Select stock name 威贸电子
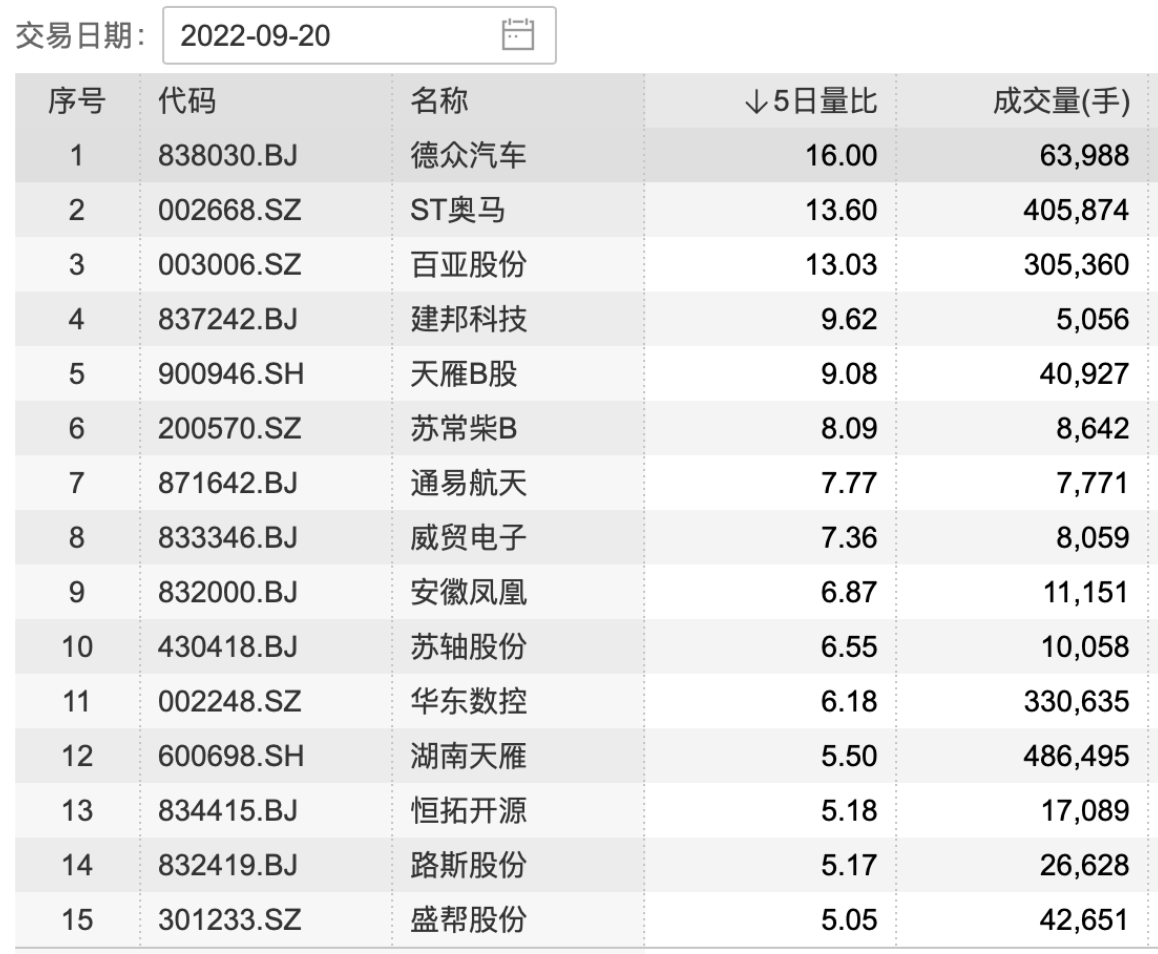Image resolution: width=1158 pixels, height=954 pixels. (x=468, y=538)
